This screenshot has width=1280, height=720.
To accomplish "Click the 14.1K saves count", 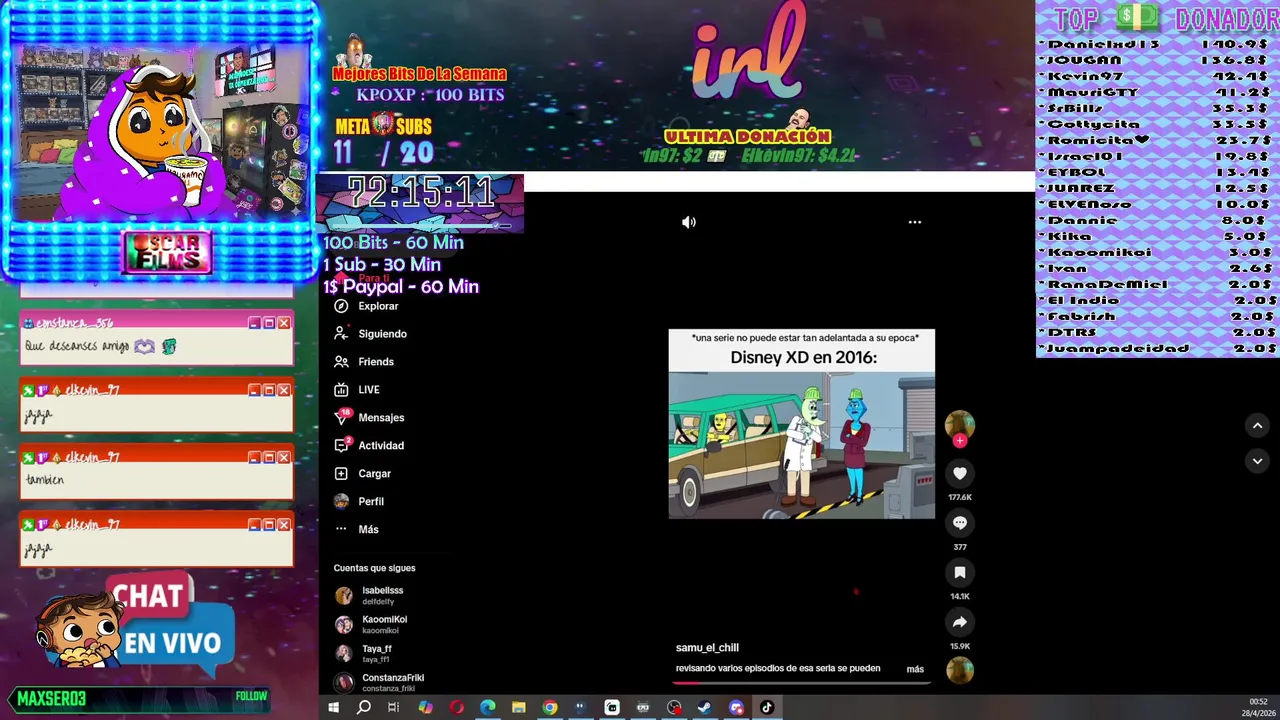I will pos(960,596).
